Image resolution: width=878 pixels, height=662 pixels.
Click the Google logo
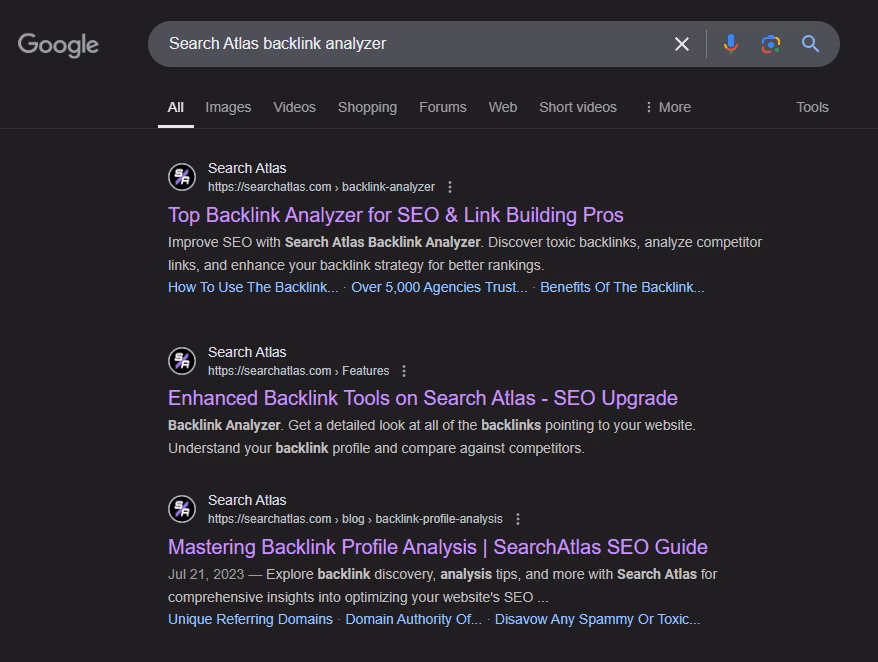coord(58,45)
